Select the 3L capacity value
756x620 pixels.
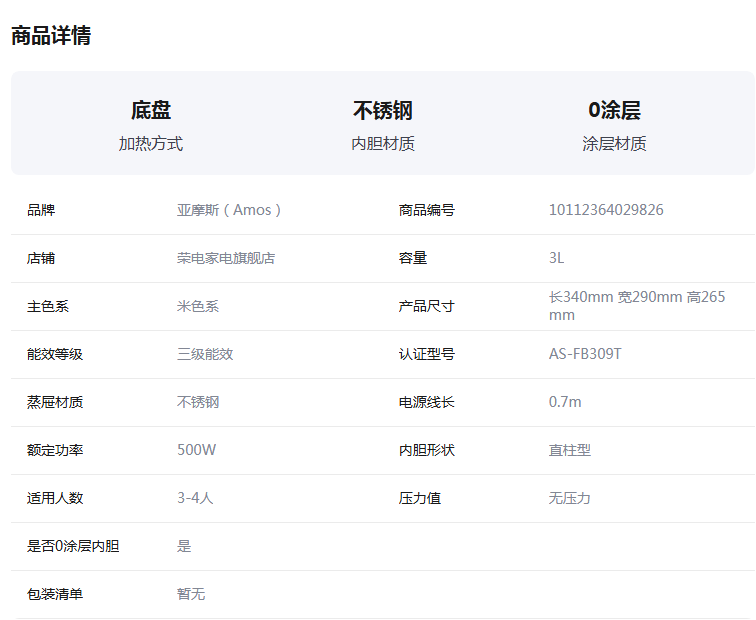click(x=556, y=258)
